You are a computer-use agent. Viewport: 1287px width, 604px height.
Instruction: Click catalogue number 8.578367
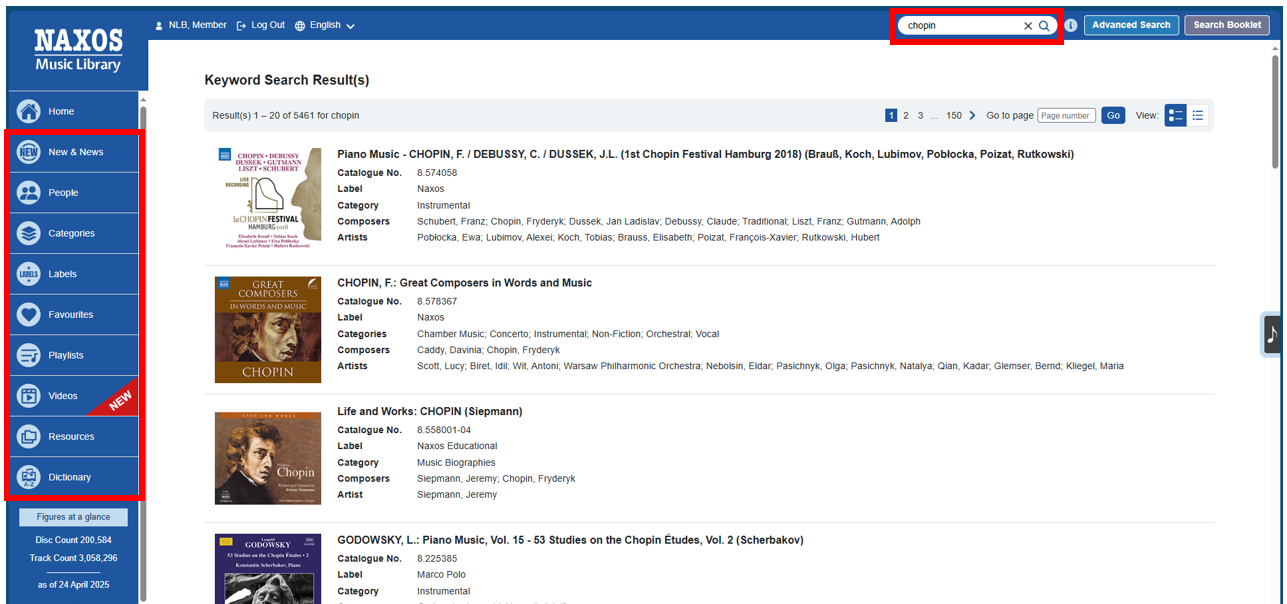coord(437,301)
